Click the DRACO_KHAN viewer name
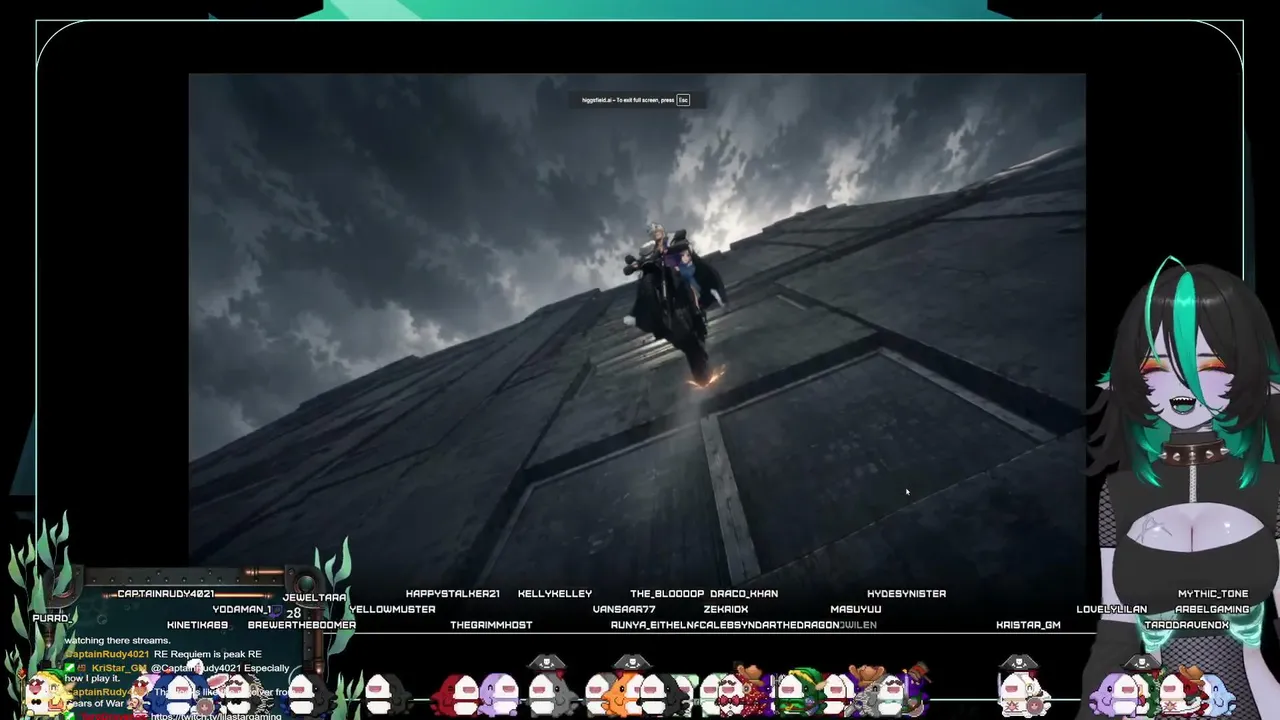The width and height of the screenshot is (1280, 720). pyautogui.click(x=744, y=593)
